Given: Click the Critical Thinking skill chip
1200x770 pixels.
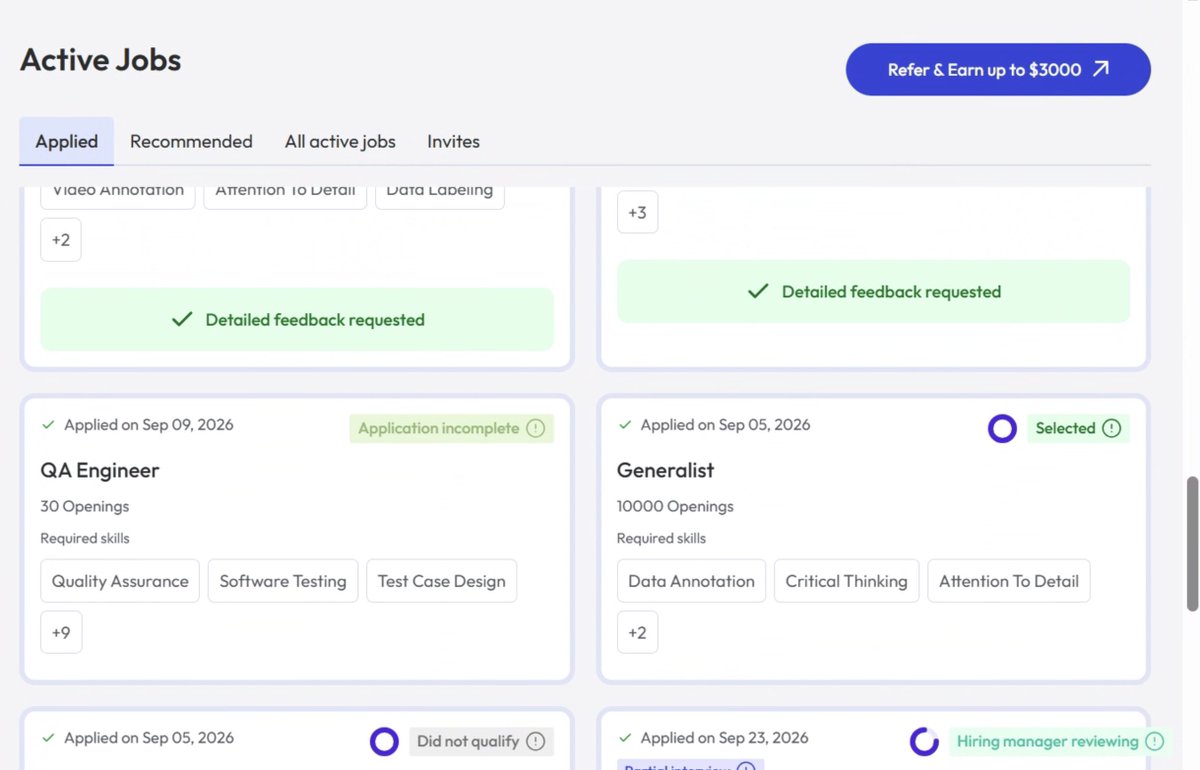Looking at the screenshot, I should (846, 581).
